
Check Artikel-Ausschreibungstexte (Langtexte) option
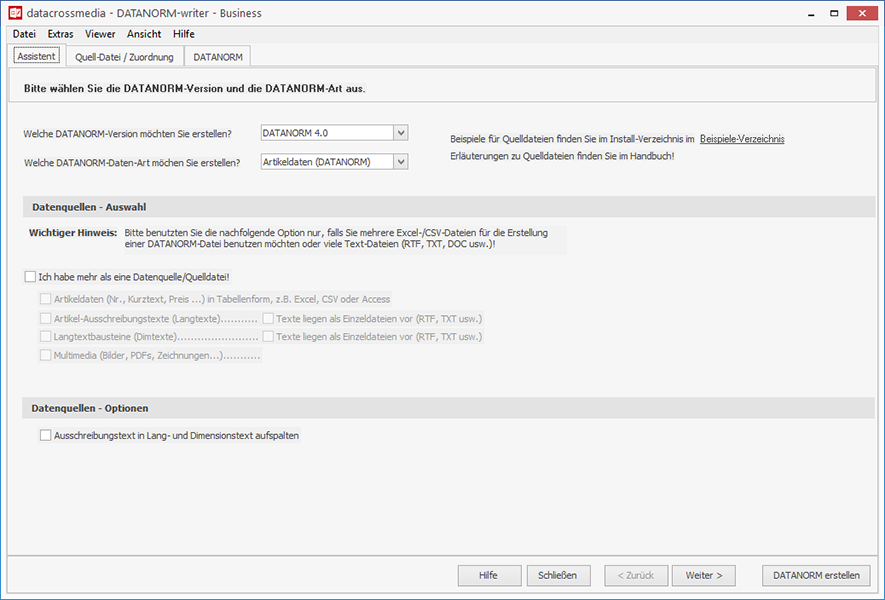point(46,318)
